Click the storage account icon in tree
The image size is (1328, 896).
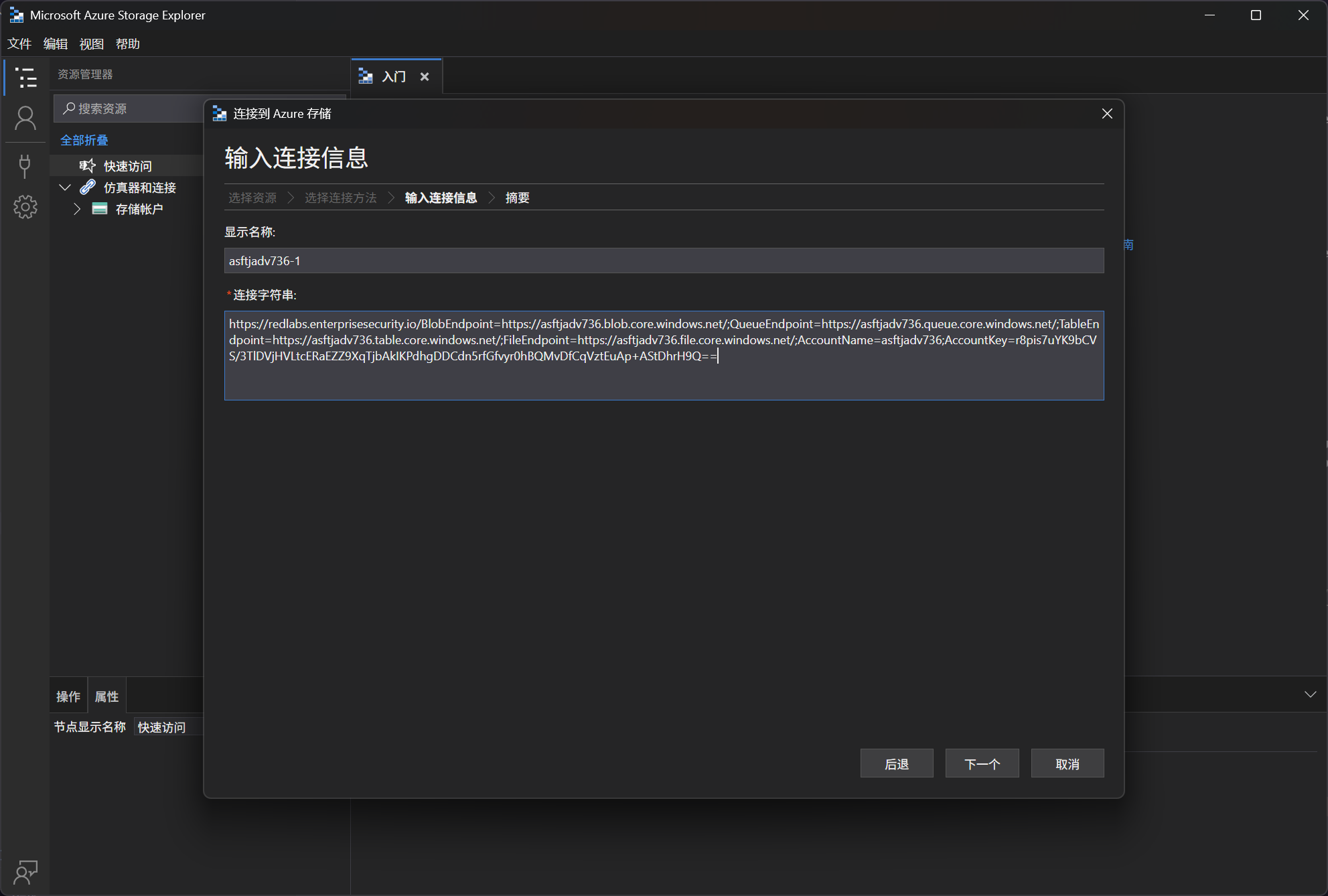[100, 209]
